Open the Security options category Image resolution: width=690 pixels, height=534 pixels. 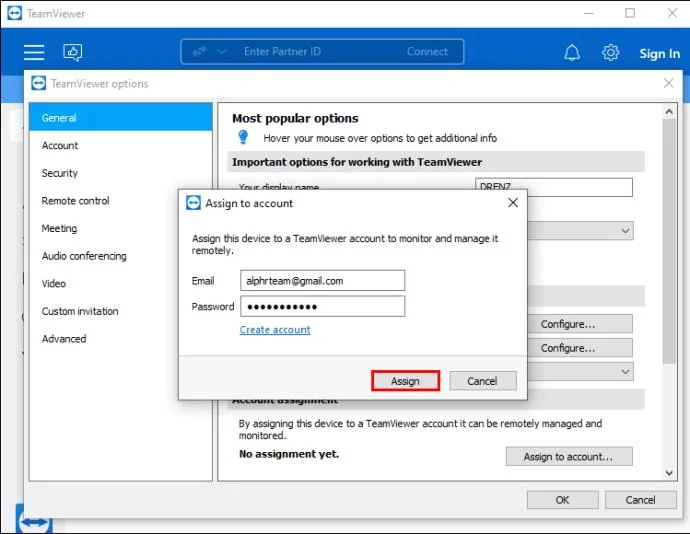[121, 173]
